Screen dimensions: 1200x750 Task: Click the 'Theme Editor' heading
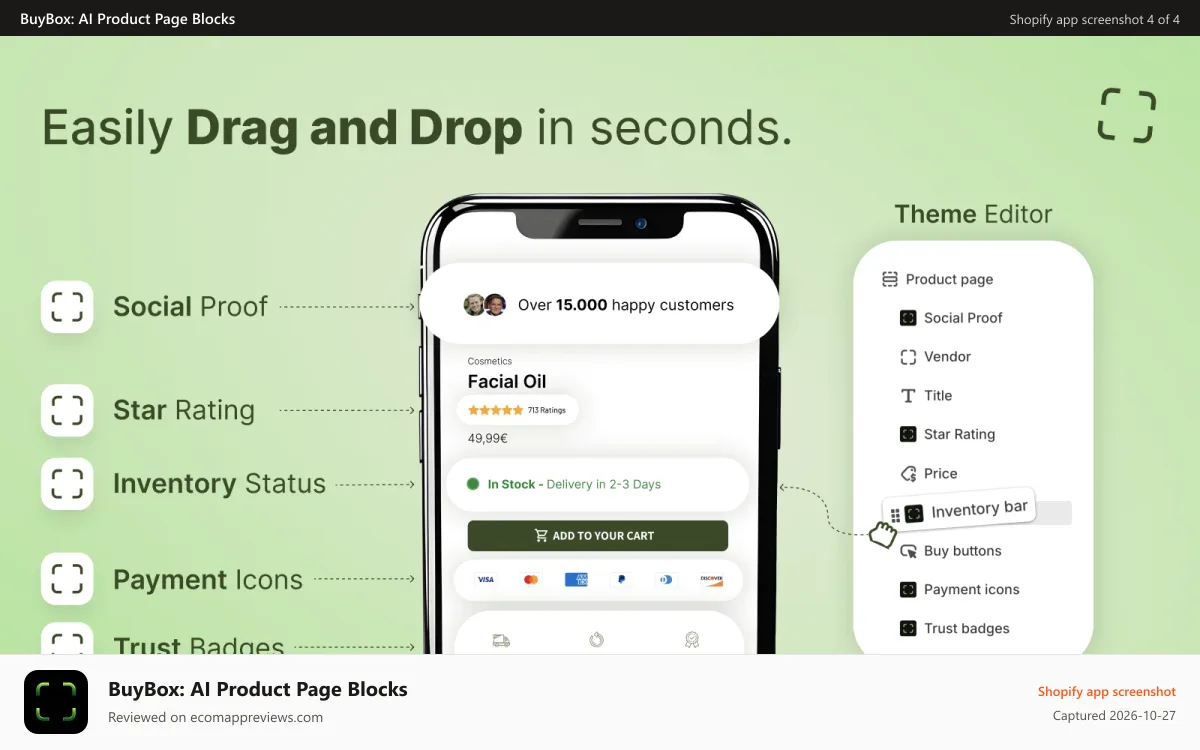(973, 214)
